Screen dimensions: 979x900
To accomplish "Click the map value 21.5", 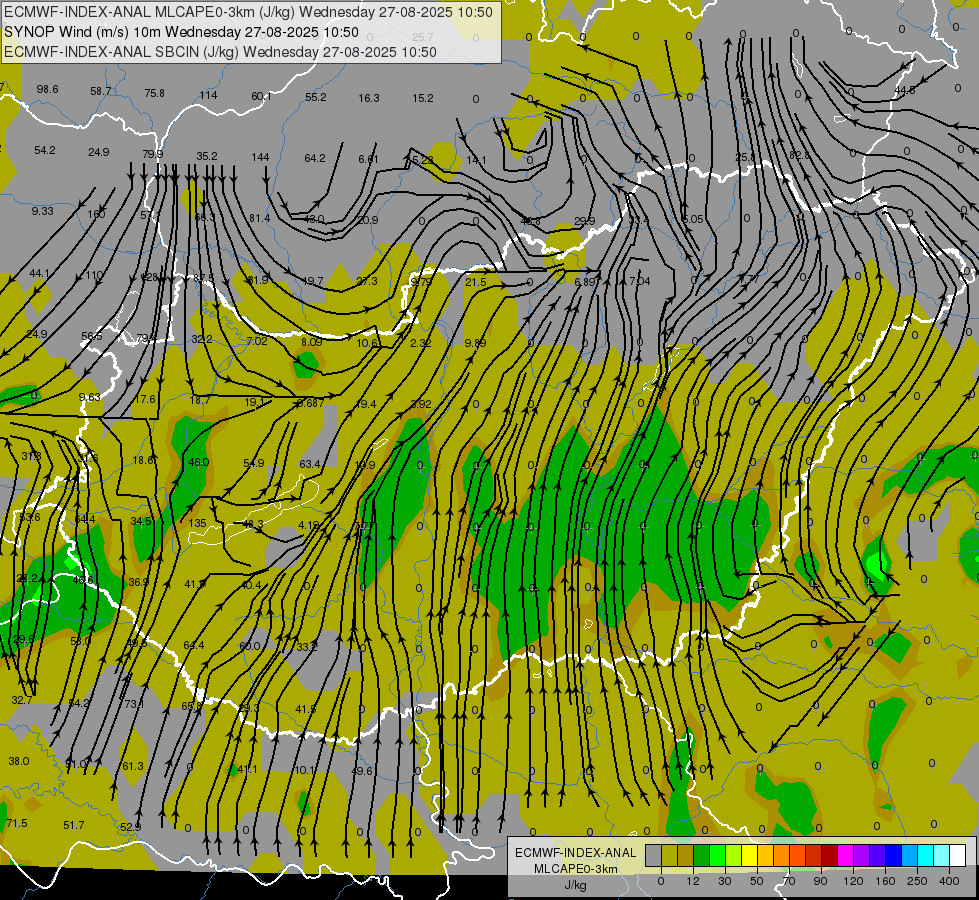I will (x=475, y=282).
